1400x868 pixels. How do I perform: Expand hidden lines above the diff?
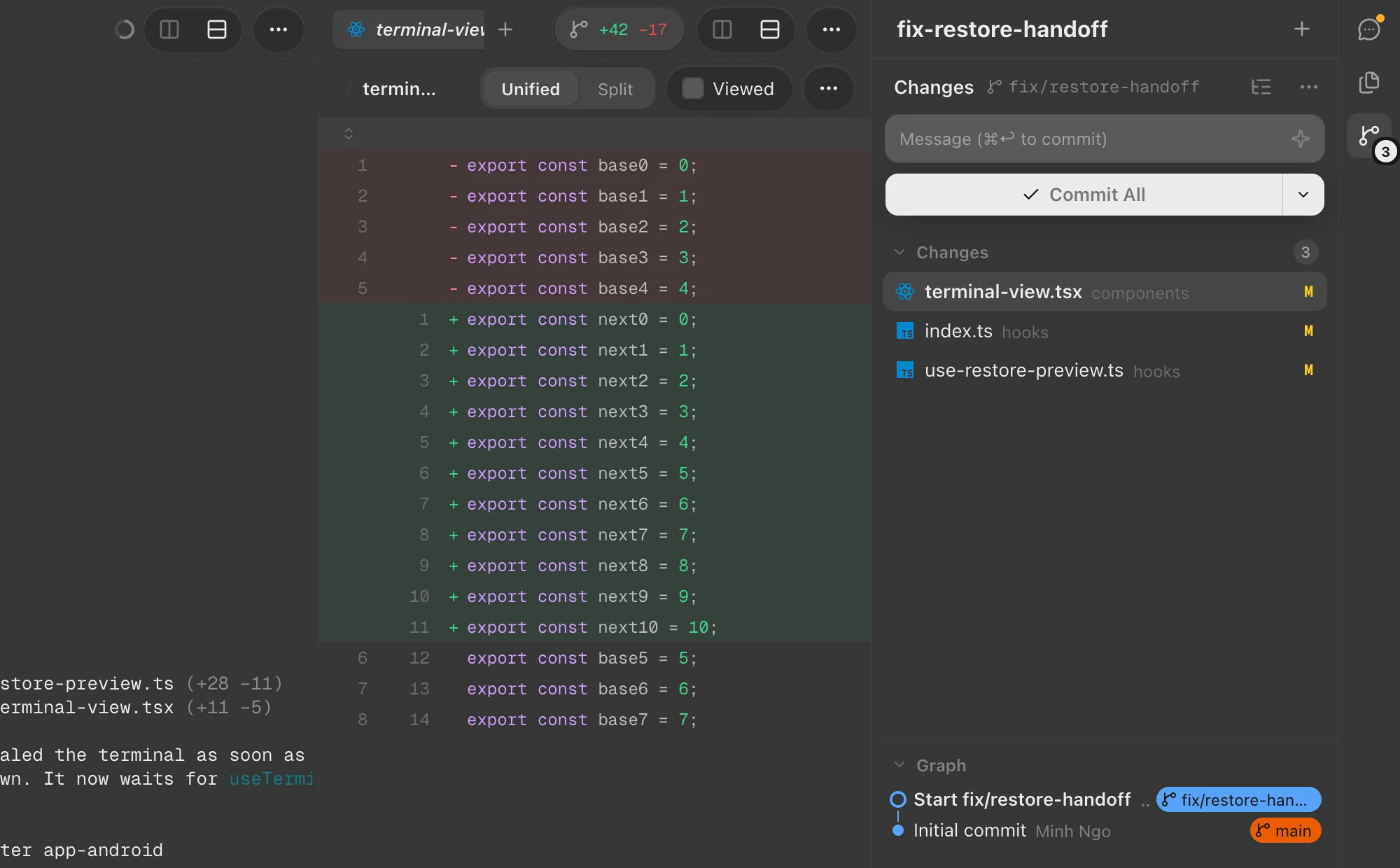point(349,133)
